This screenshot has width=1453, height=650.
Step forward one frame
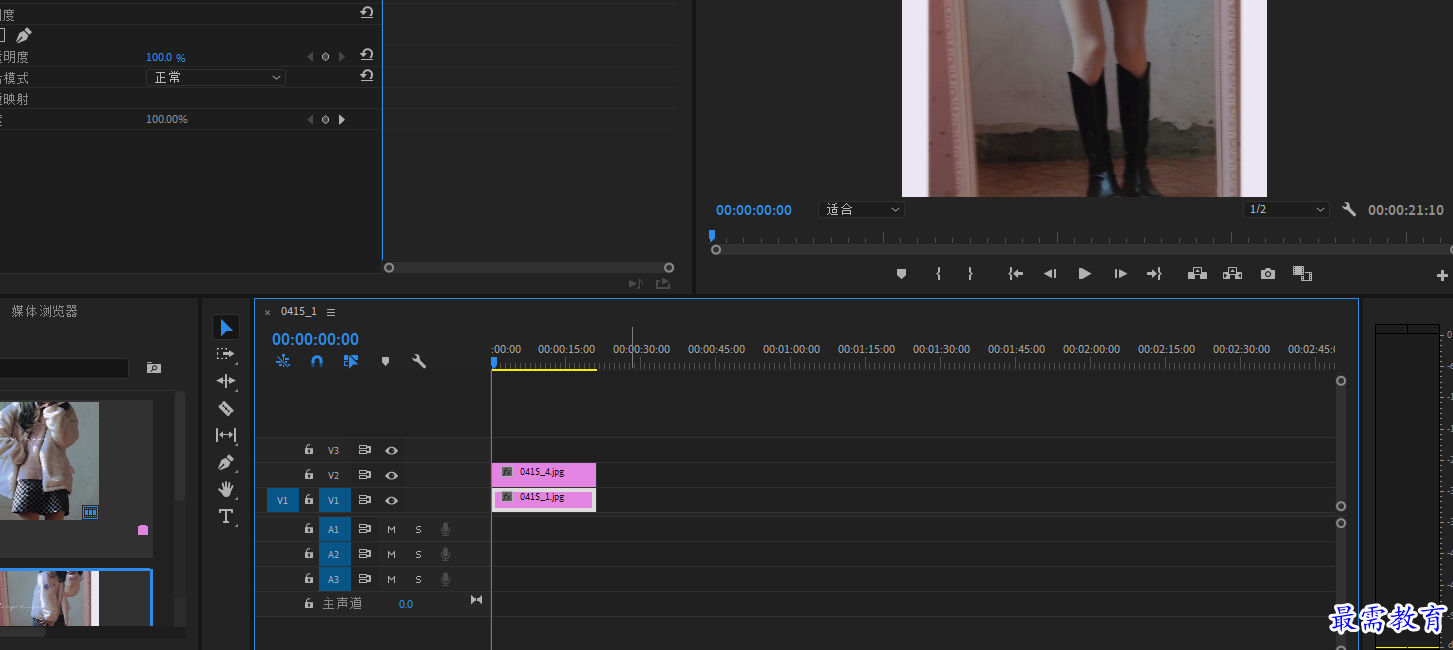click(x=1120, y=274)
